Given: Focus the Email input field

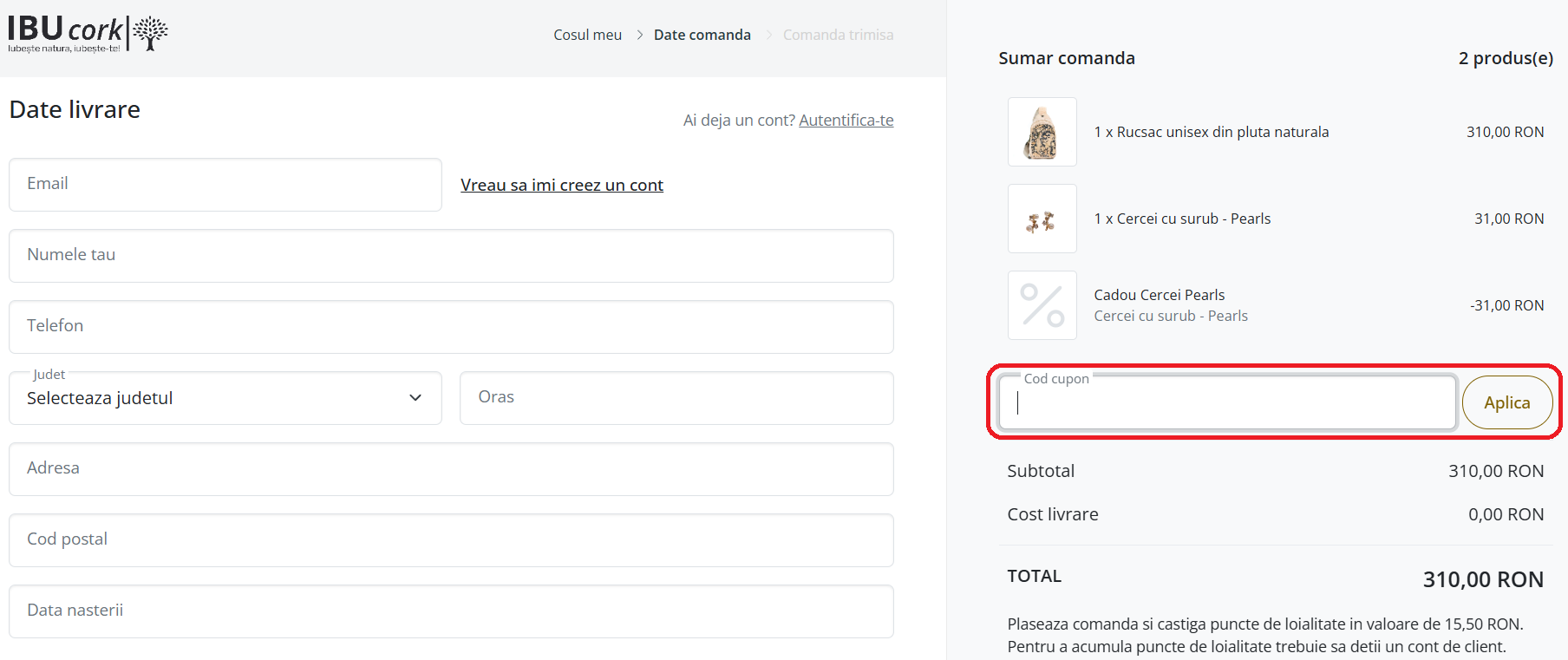Looking at the screenshot, I should point(225,185).
